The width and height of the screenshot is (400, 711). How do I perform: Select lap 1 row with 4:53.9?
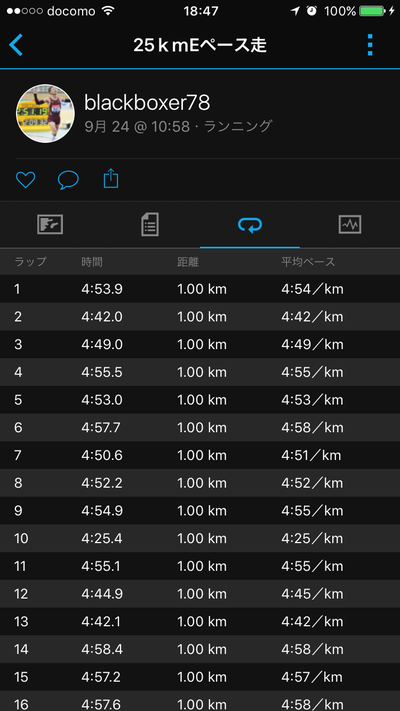200,289
